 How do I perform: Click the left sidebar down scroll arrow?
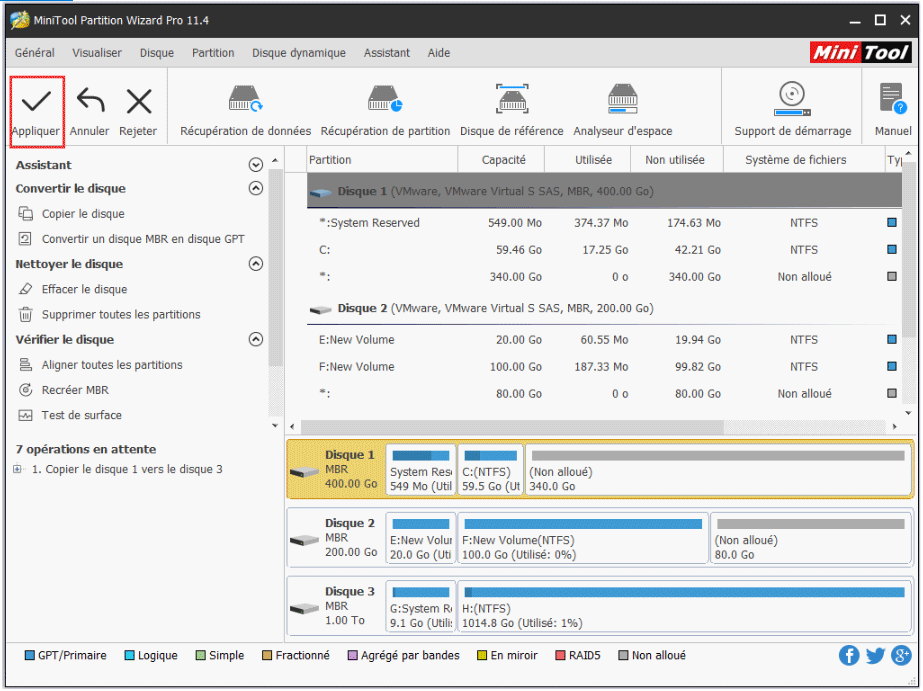point(275,426)
